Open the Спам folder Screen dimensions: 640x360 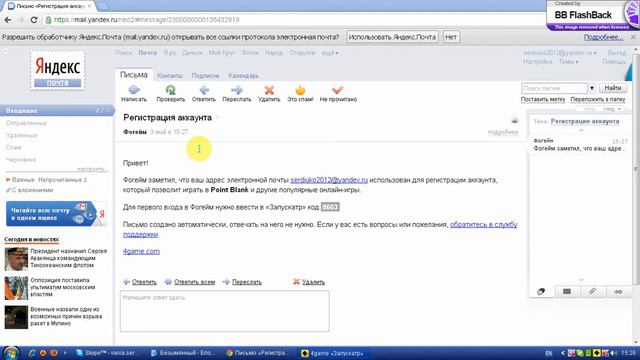coord(13,147)
